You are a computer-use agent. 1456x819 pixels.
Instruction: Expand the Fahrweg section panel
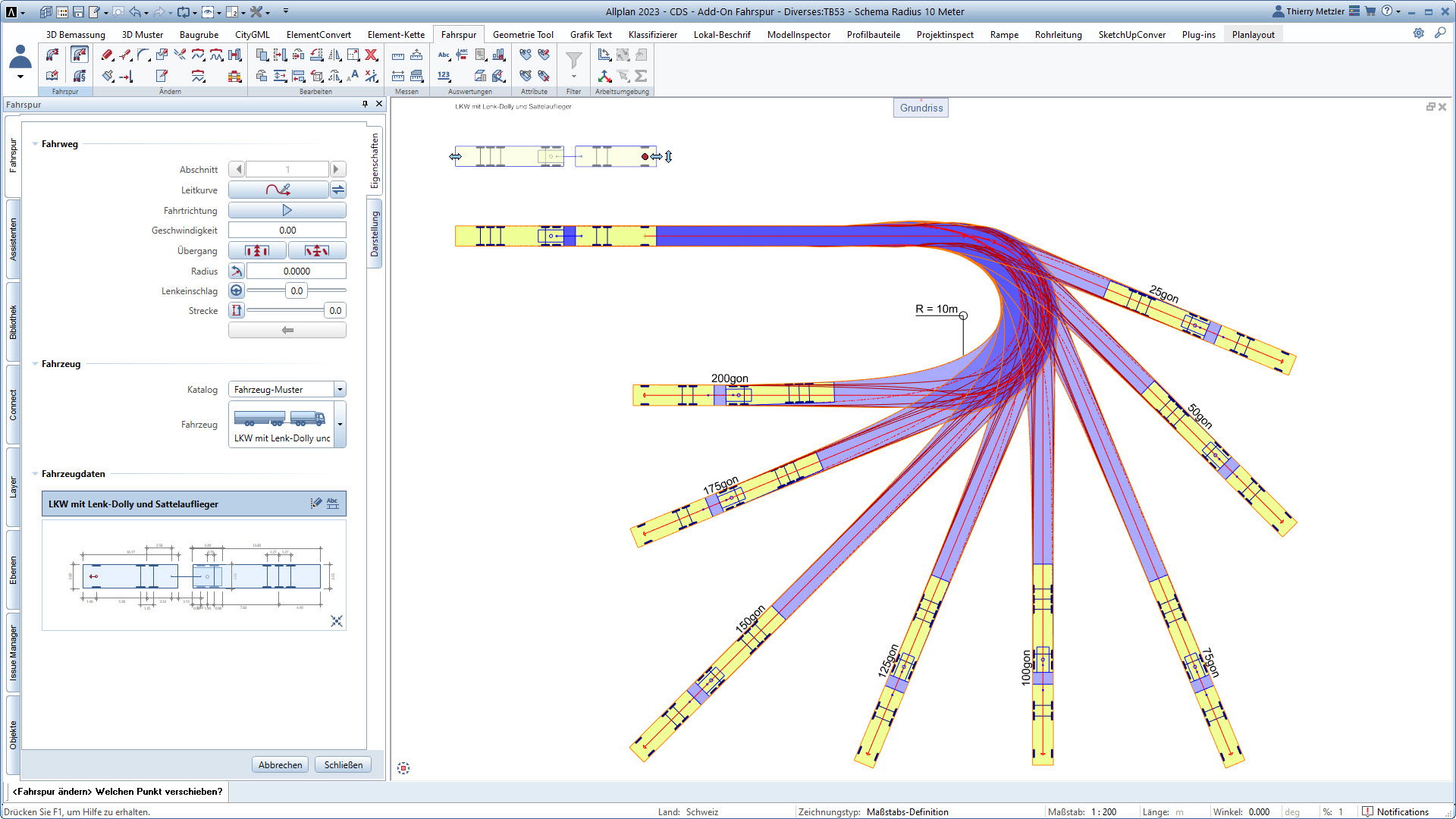pos(36,144)
